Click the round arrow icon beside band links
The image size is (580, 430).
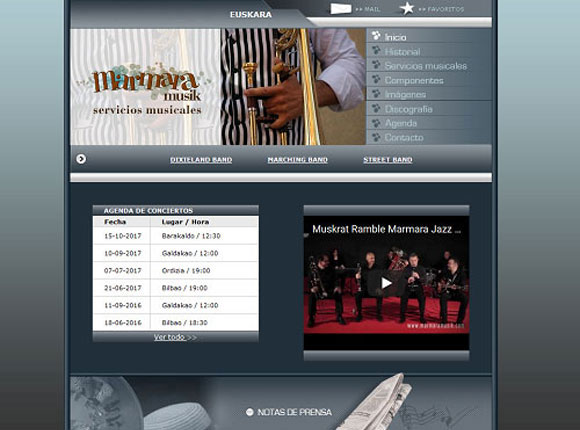coord(81,159)
